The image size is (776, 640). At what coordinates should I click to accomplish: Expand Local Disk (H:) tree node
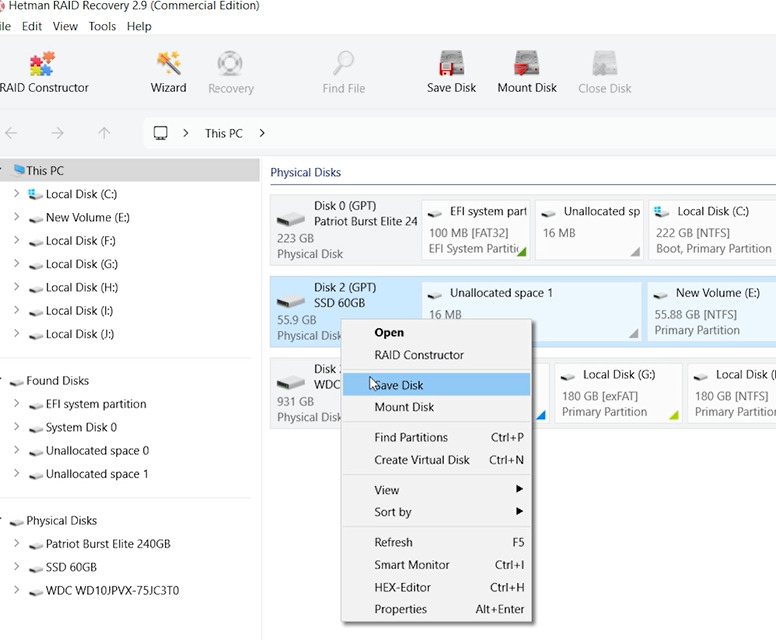coord(16,287)
